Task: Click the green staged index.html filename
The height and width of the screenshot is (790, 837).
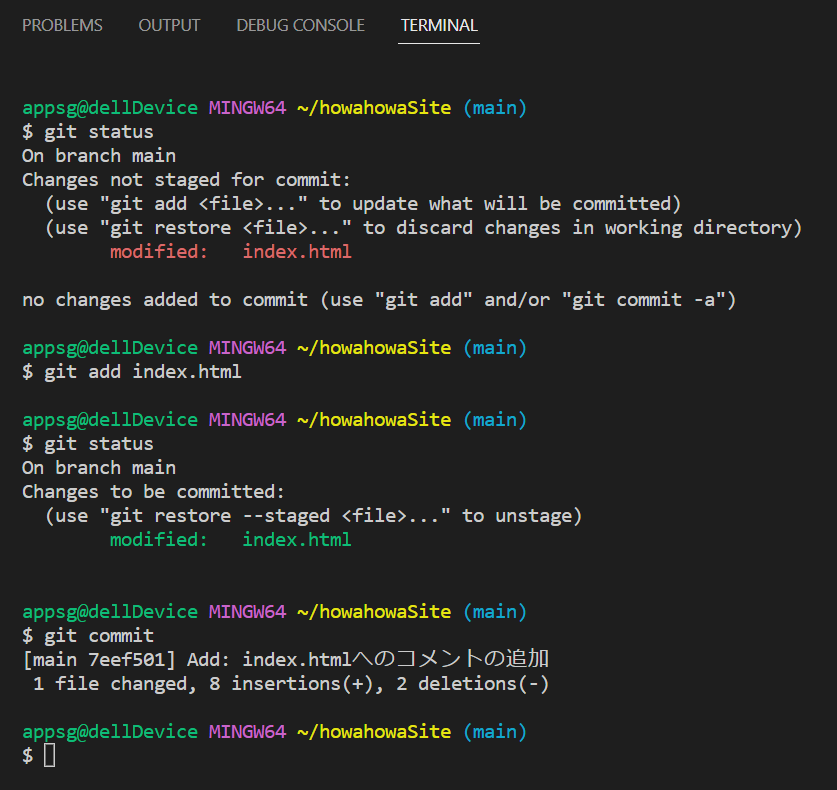Action: click(297, 539)
